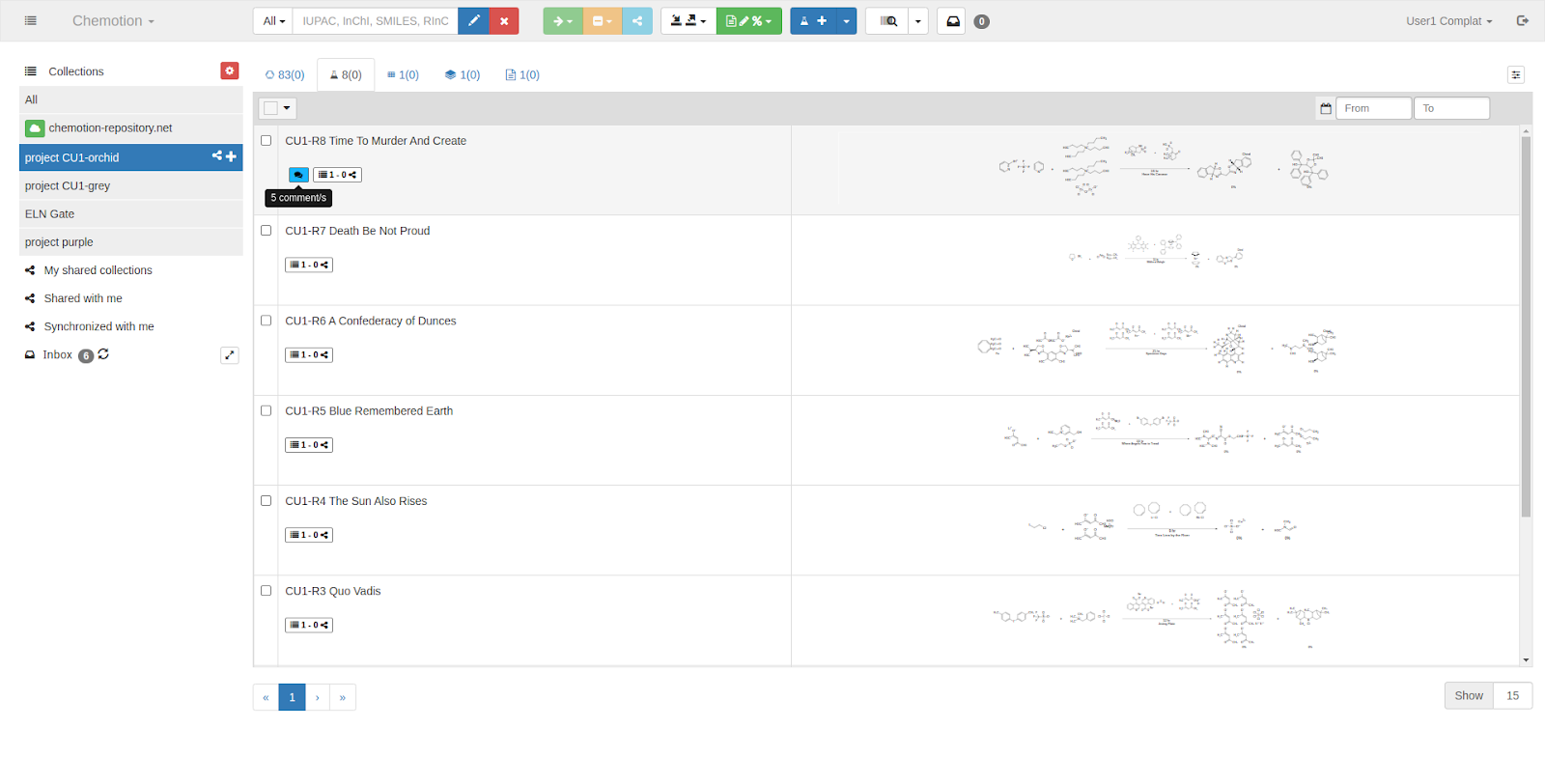The width and height of the screenshot is (1545, 784).
Task: Open the All search scope dropdown
Action: pos(273,21)
